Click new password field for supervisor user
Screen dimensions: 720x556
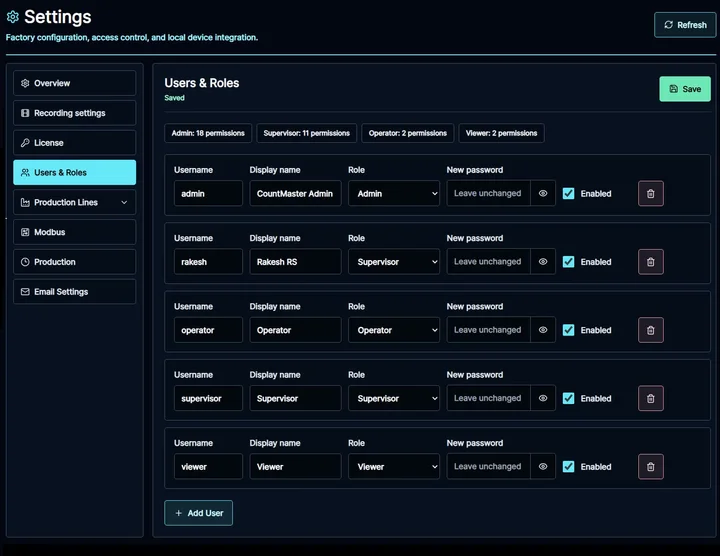(489, 399)
